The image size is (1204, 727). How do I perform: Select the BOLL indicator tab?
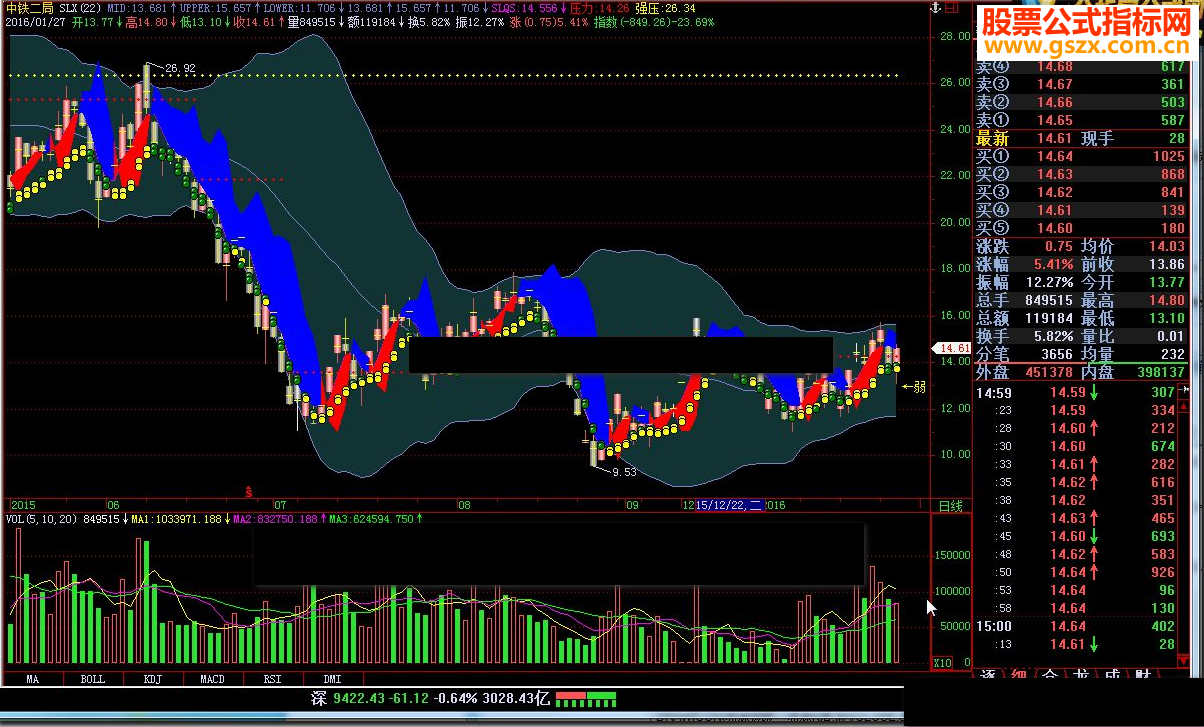(92, 679)
